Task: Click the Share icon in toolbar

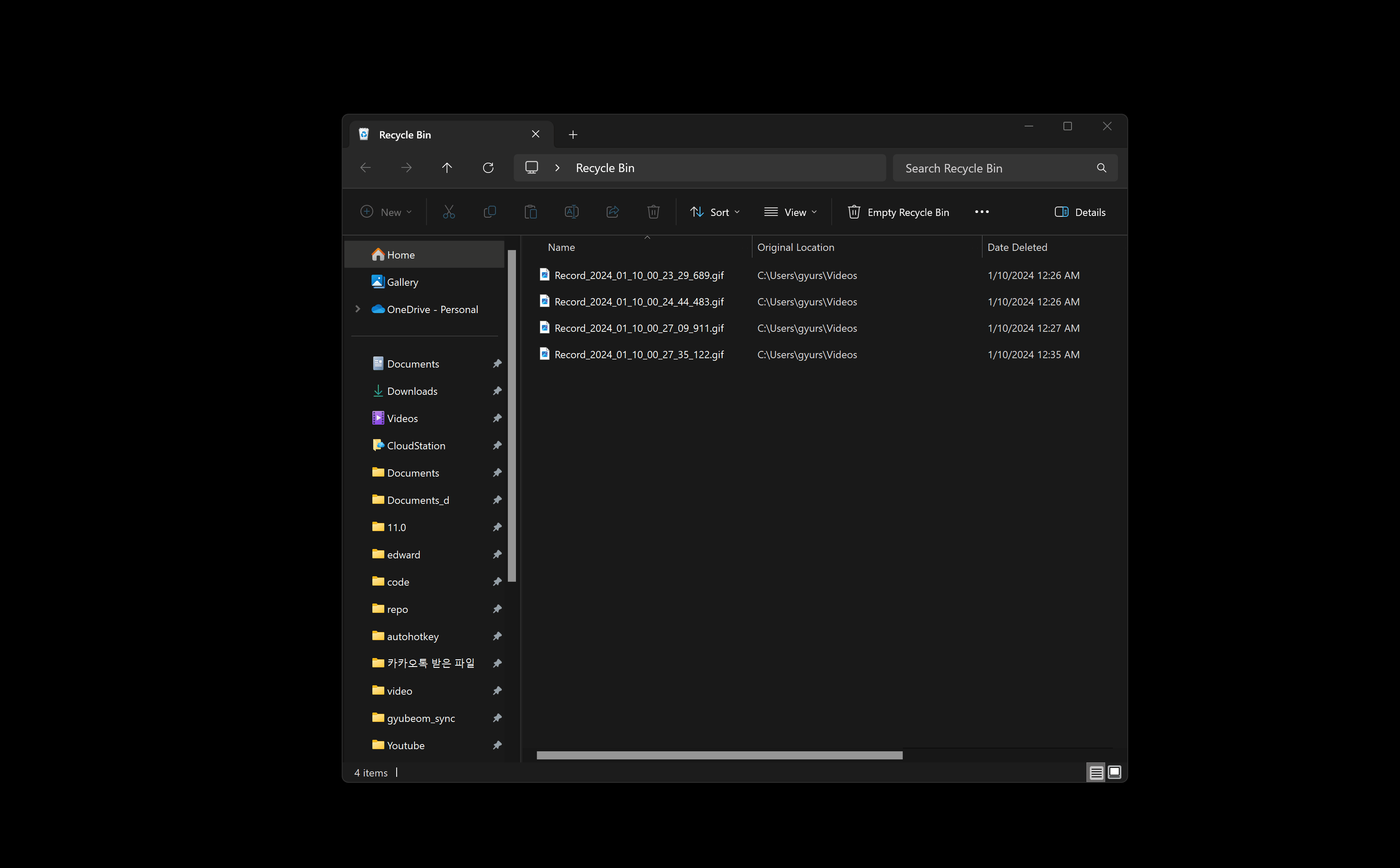Action: pos(613,212)
